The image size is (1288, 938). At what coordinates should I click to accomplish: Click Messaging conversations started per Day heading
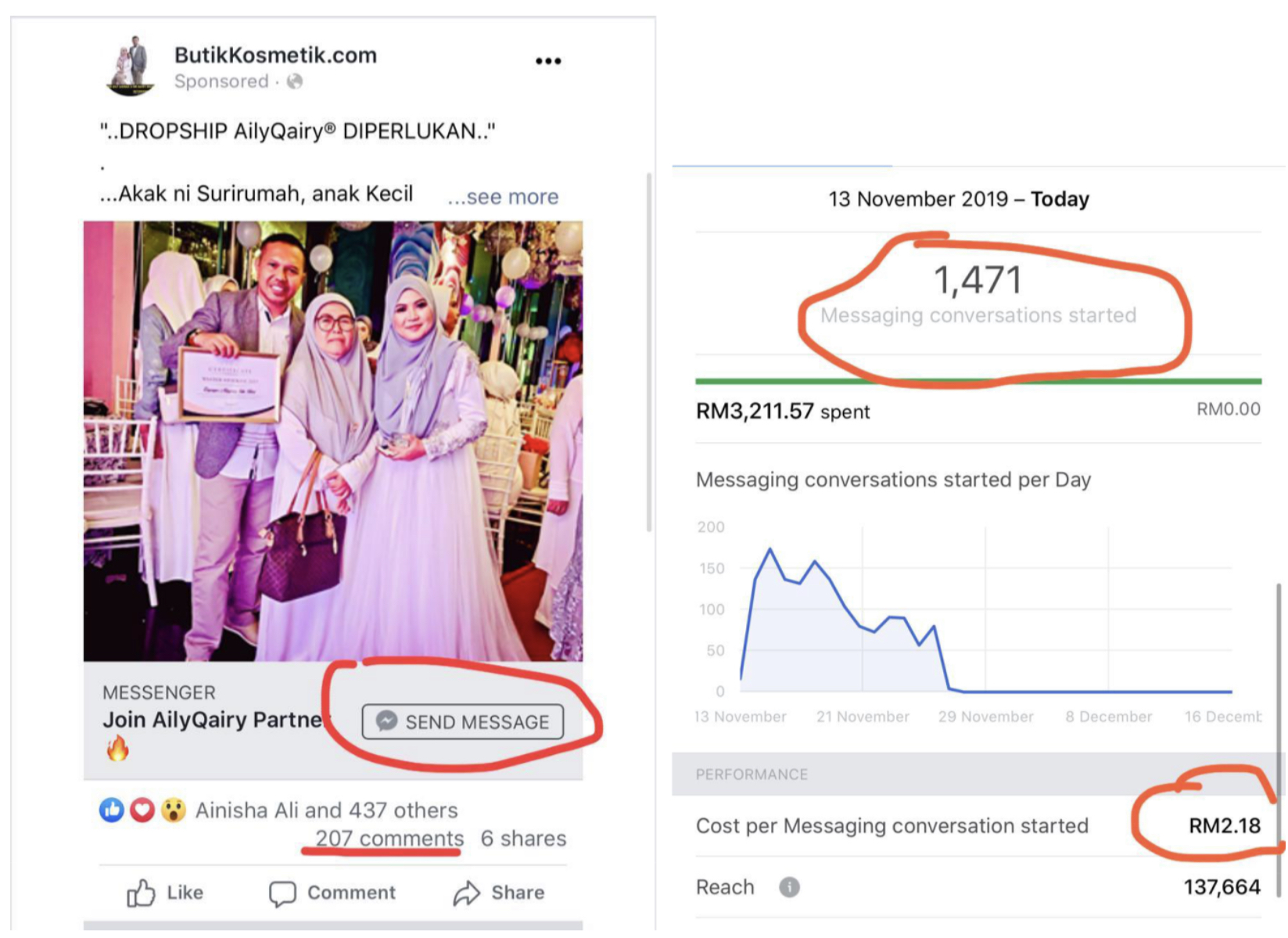pos(893,480)
